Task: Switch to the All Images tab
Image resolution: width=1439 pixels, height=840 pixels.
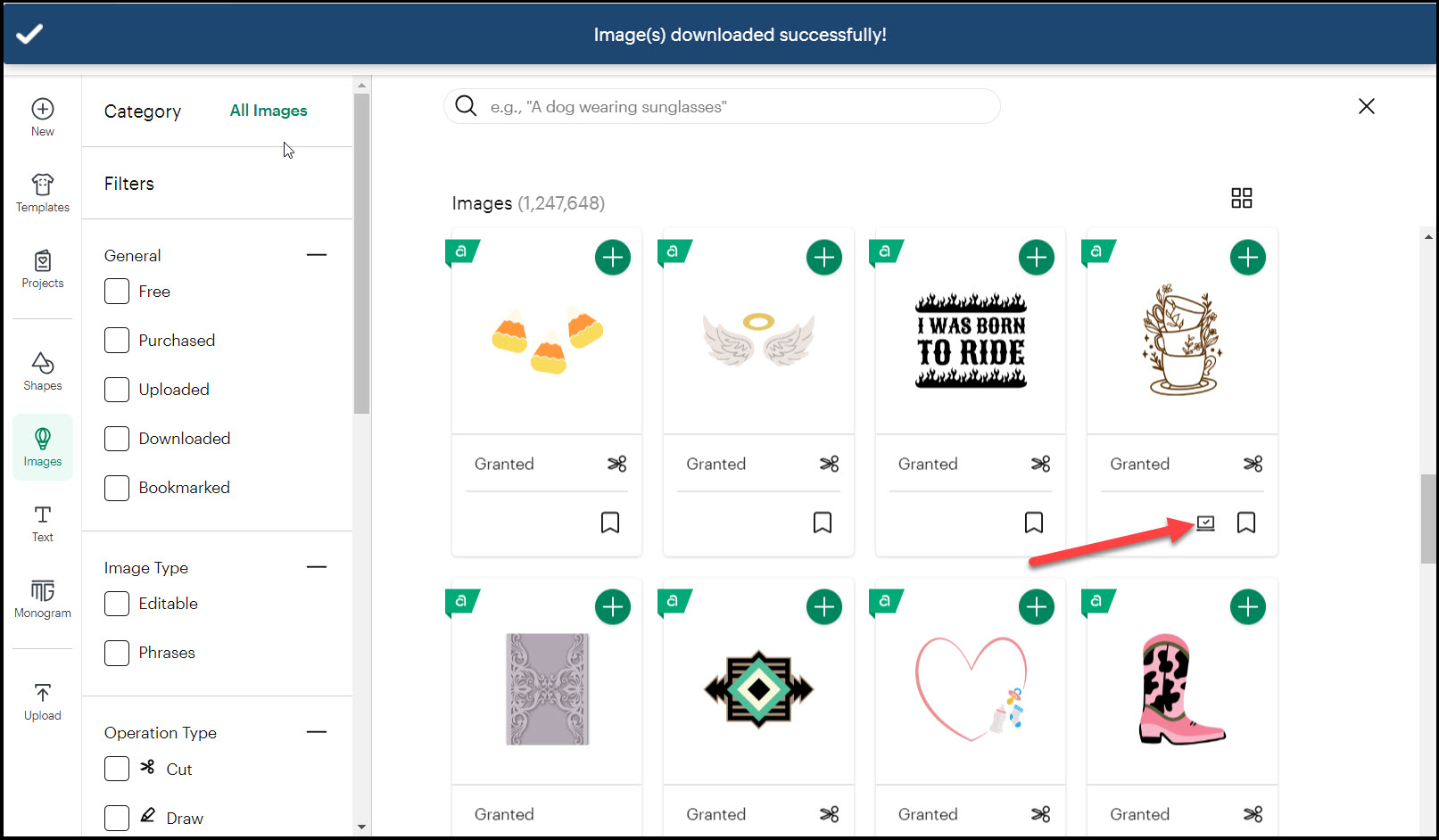Action: (x=268, y=111)
